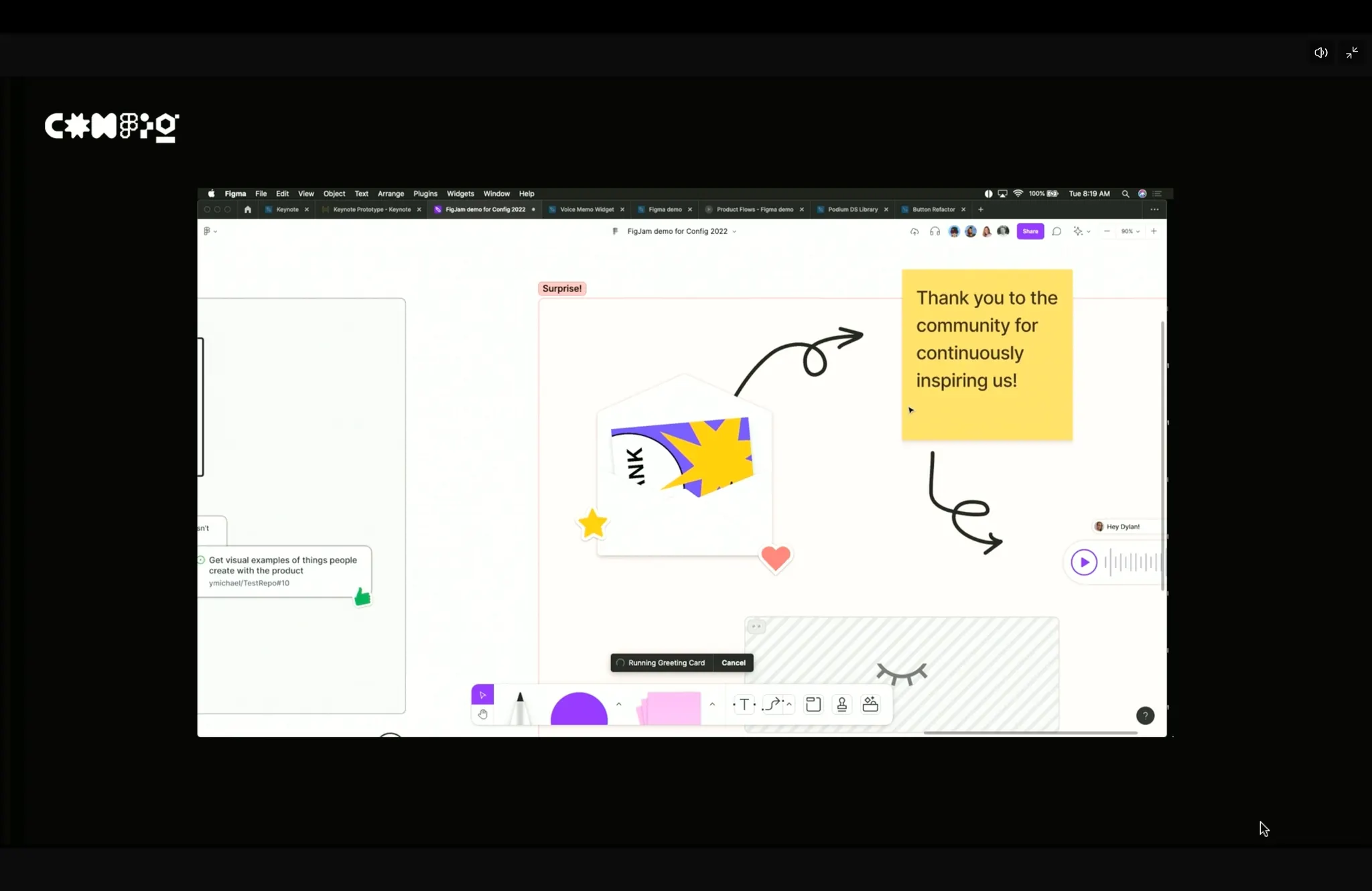The image size is (1372, 891).
Task: Play the Hey Dylan voice memo
Action: (1084, 562)
